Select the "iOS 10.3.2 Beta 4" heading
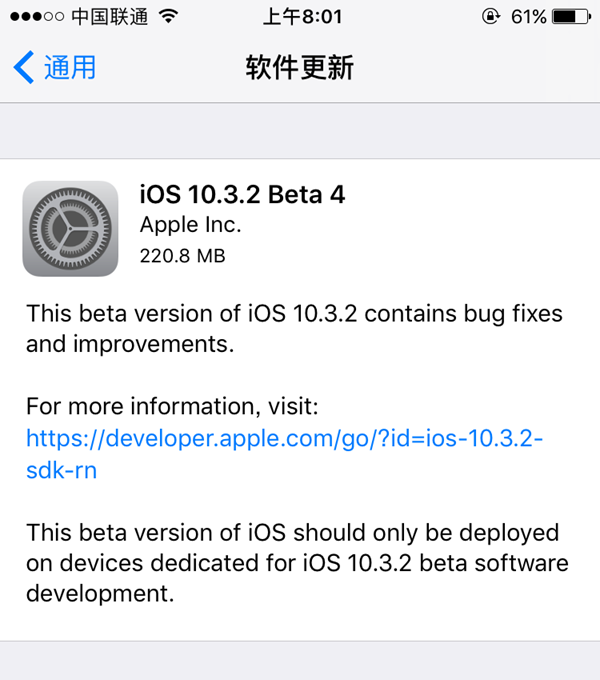This screenshot has width=600, height=680. point(242,194)
